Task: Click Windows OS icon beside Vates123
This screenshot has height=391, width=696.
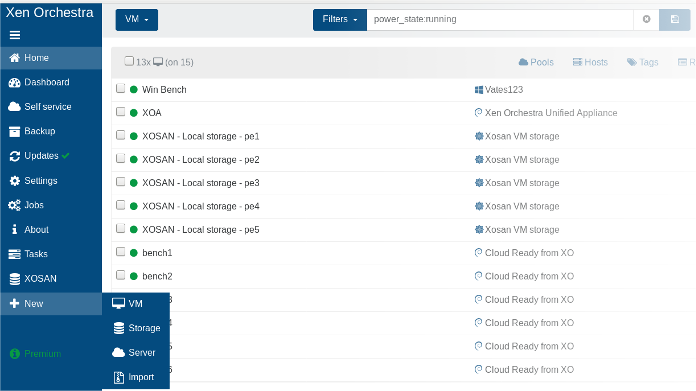Action: pyautogui.click(x=478, y=90)
